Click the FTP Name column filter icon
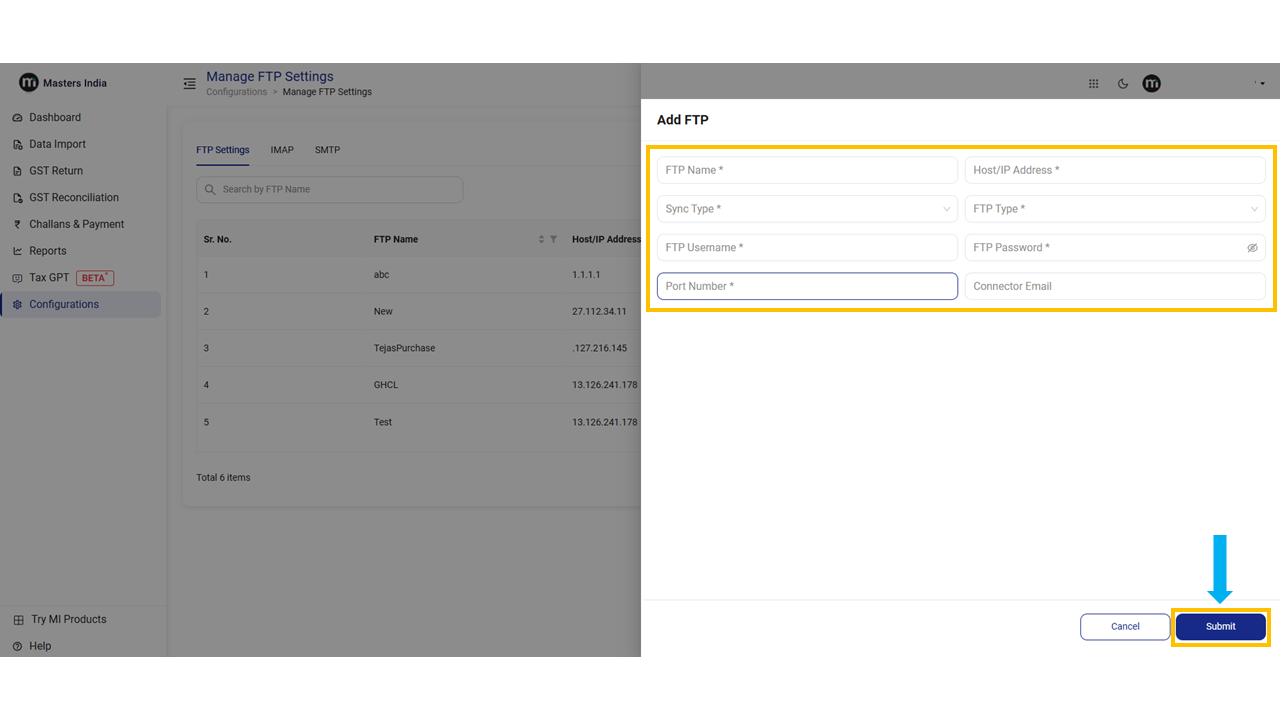 554,240
